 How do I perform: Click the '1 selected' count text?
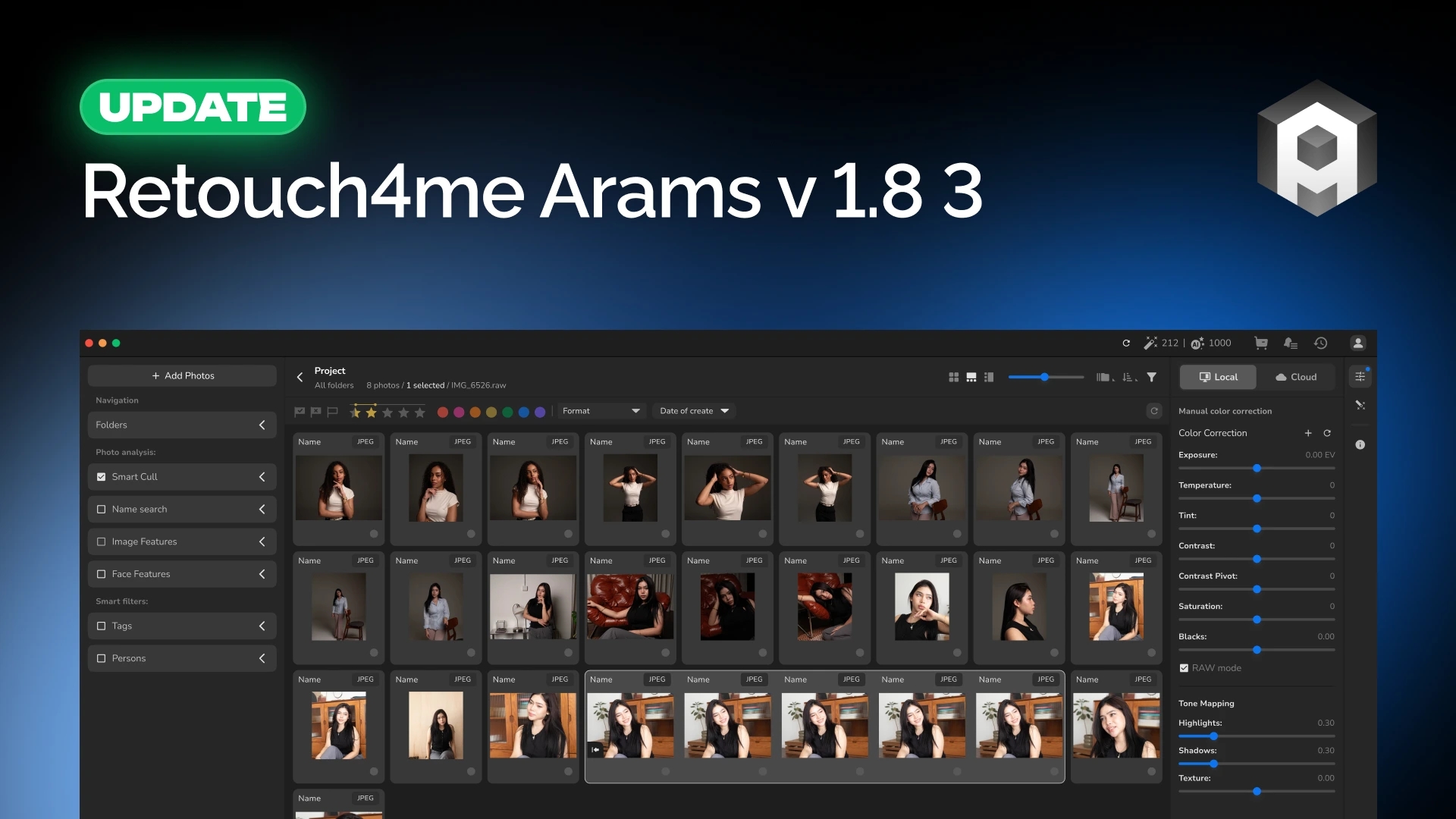tap(425, 386)
